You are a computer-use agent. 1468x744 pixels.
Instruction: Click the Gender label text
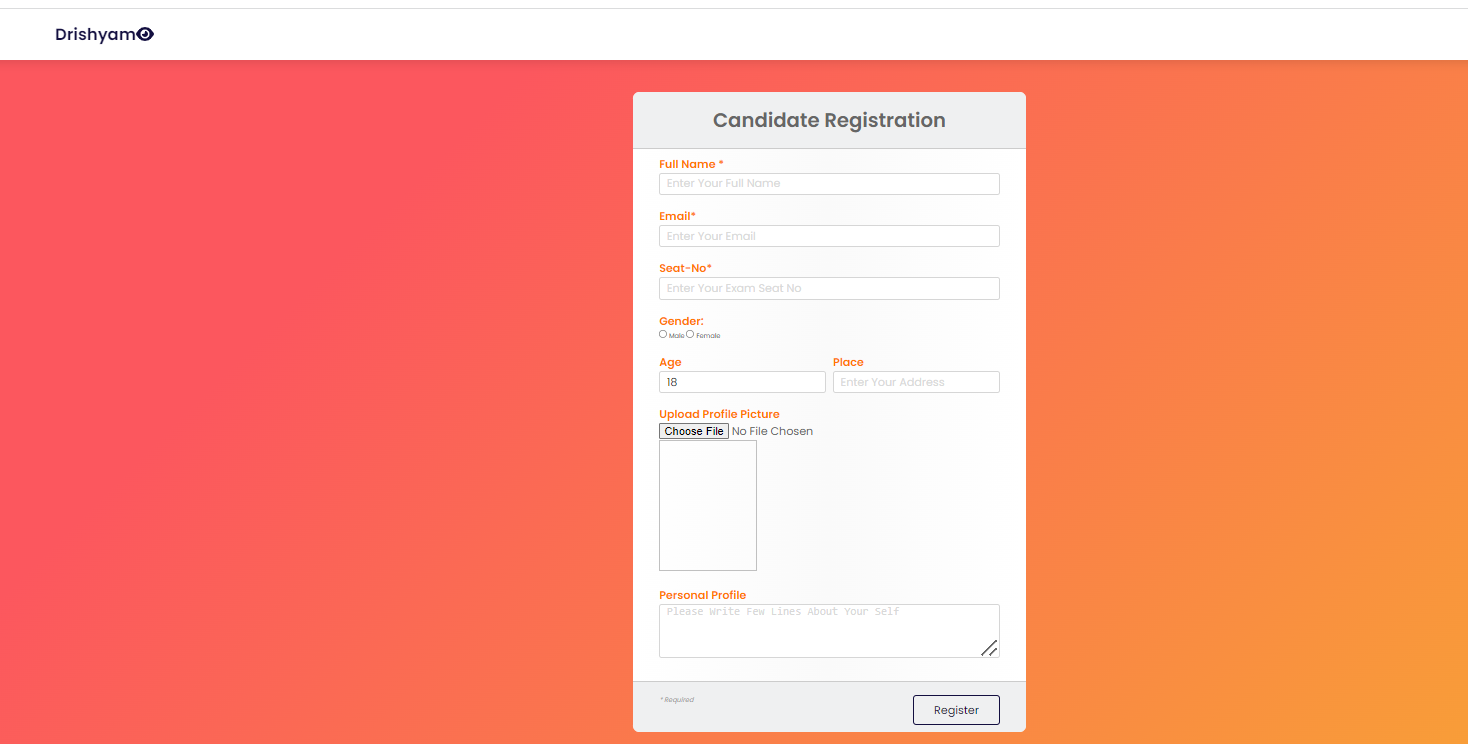pos(681,321)
